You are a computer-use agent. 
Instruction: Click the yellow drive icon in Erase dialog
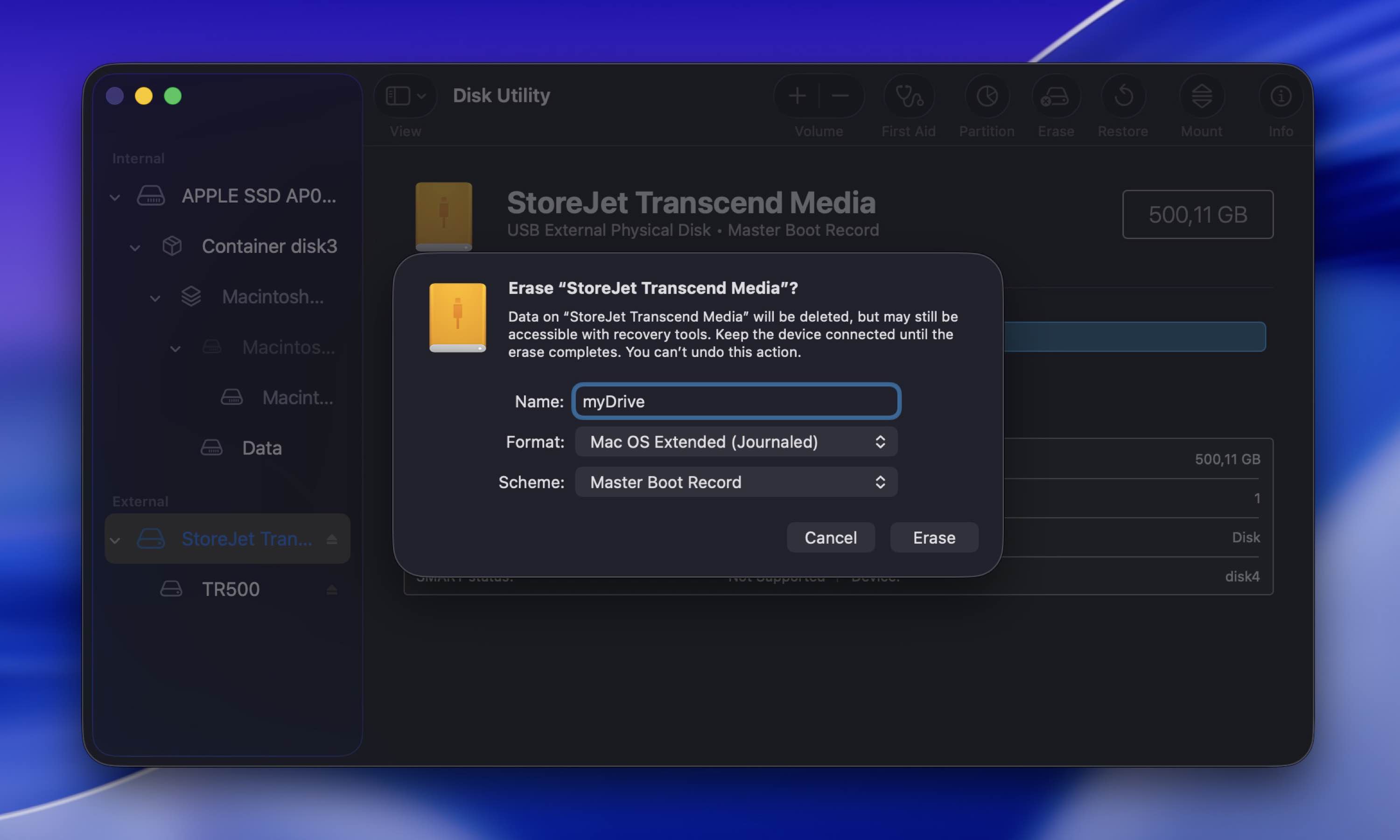click(x=457, y=317)
